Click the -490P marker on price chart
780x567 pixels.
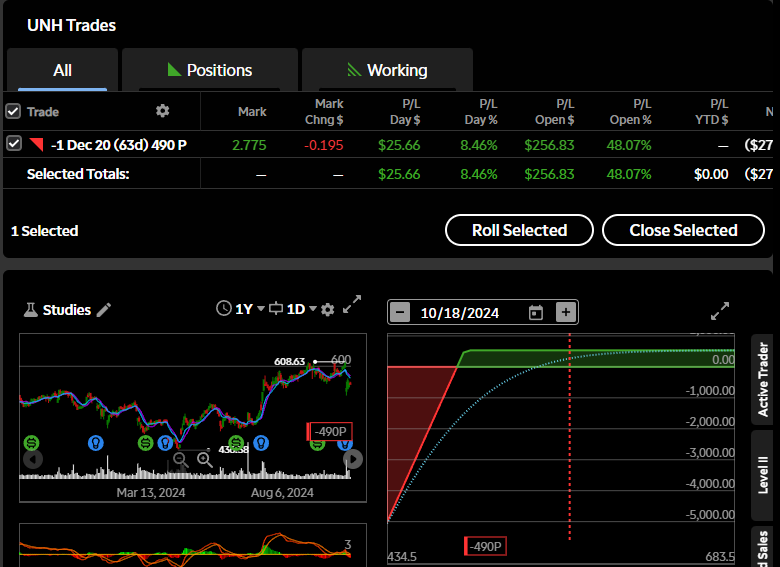point(330,431)
